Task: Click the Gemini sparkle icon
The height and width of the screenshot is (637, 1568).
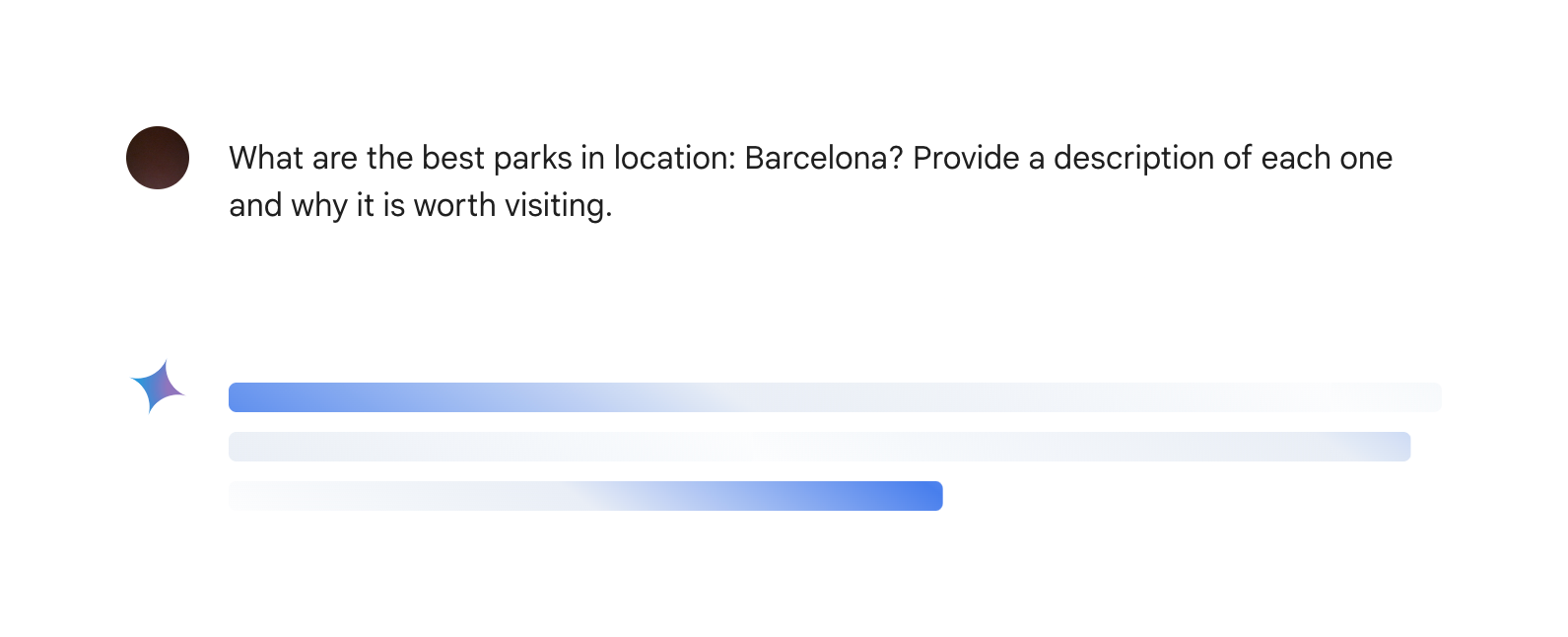Action: coord(158,387)
